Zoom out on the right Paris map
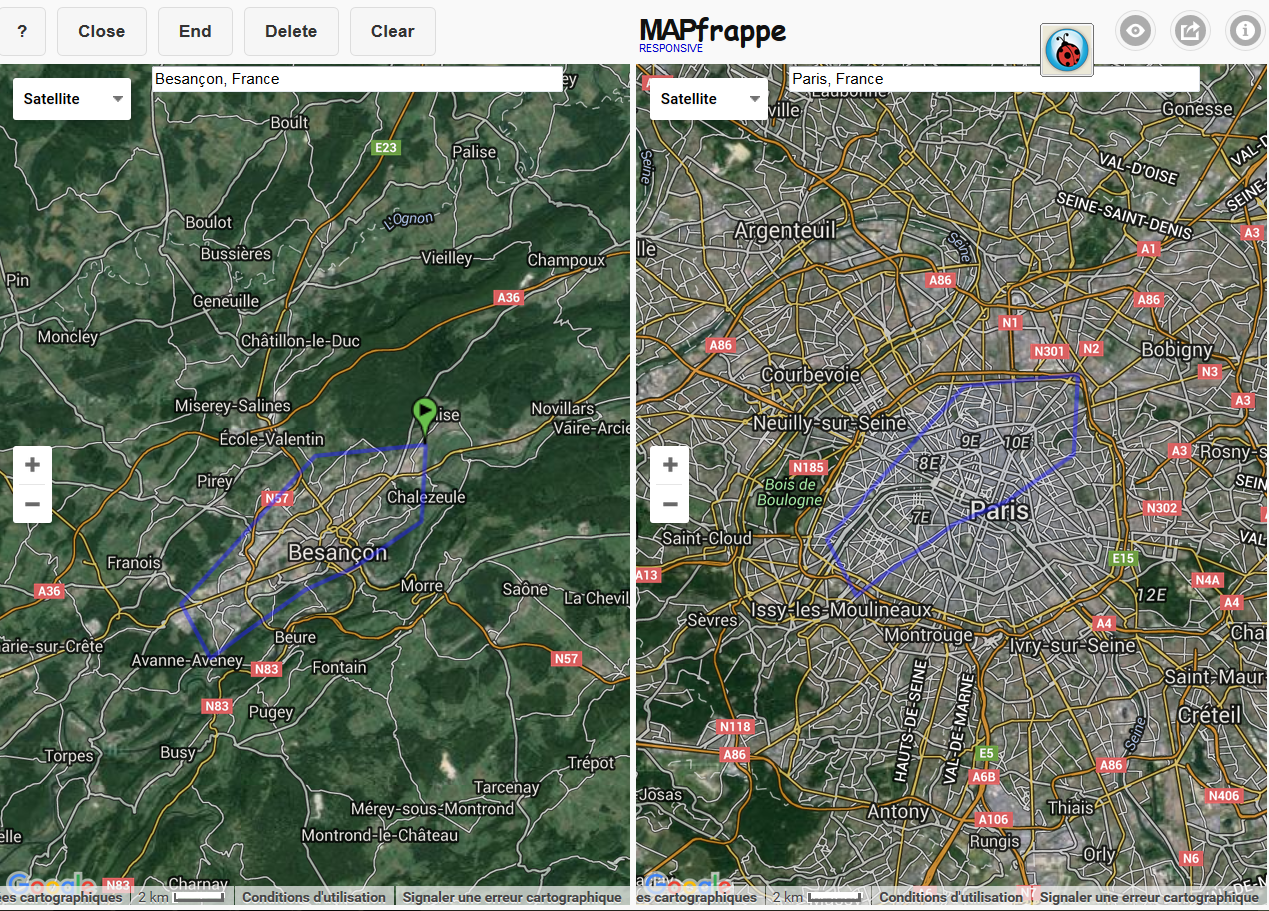1269x911 pixels. coord(669,504)
